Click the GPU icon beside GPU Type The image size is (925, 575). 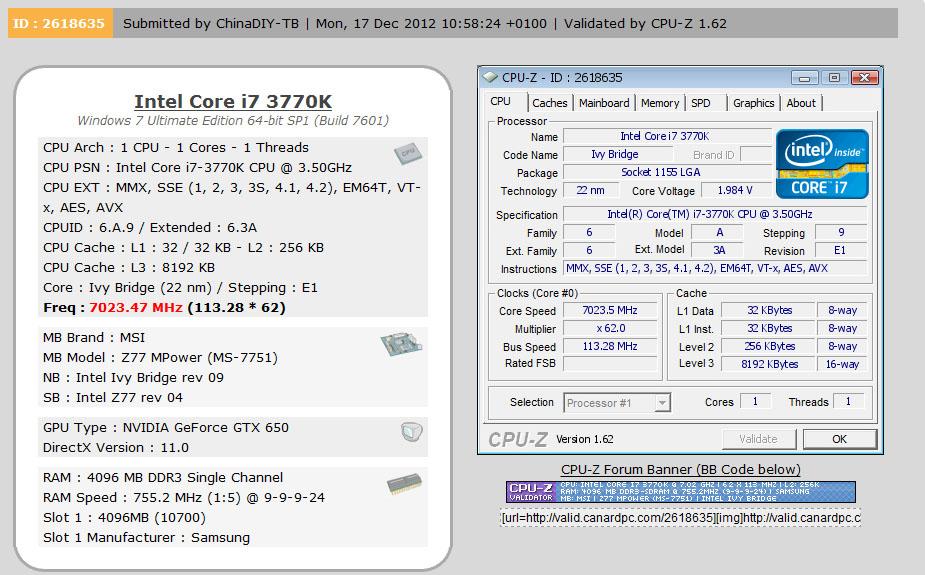point(411,432)
